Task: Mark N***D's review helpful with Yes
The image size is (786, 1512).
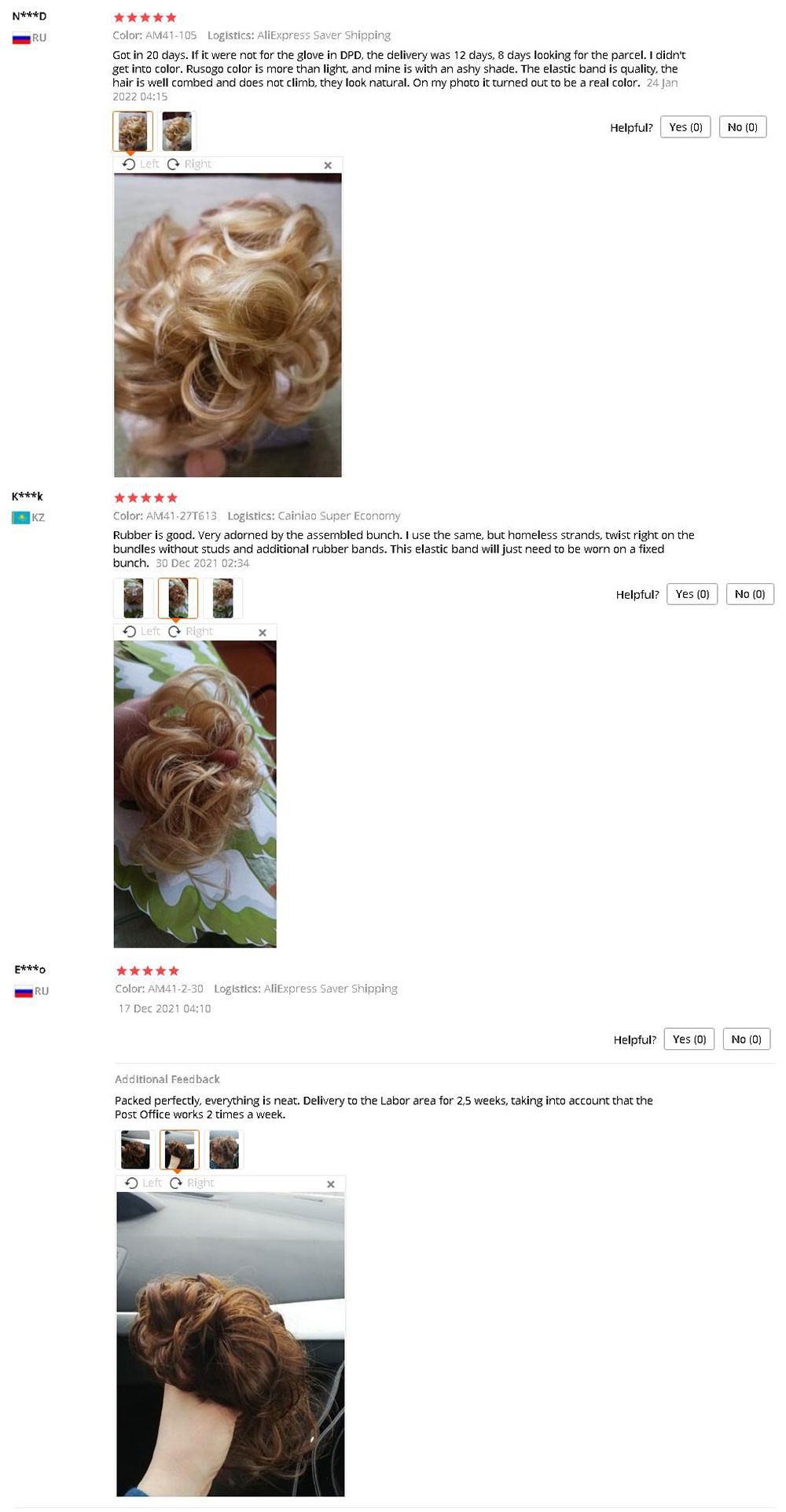Action: pos(685,127)
